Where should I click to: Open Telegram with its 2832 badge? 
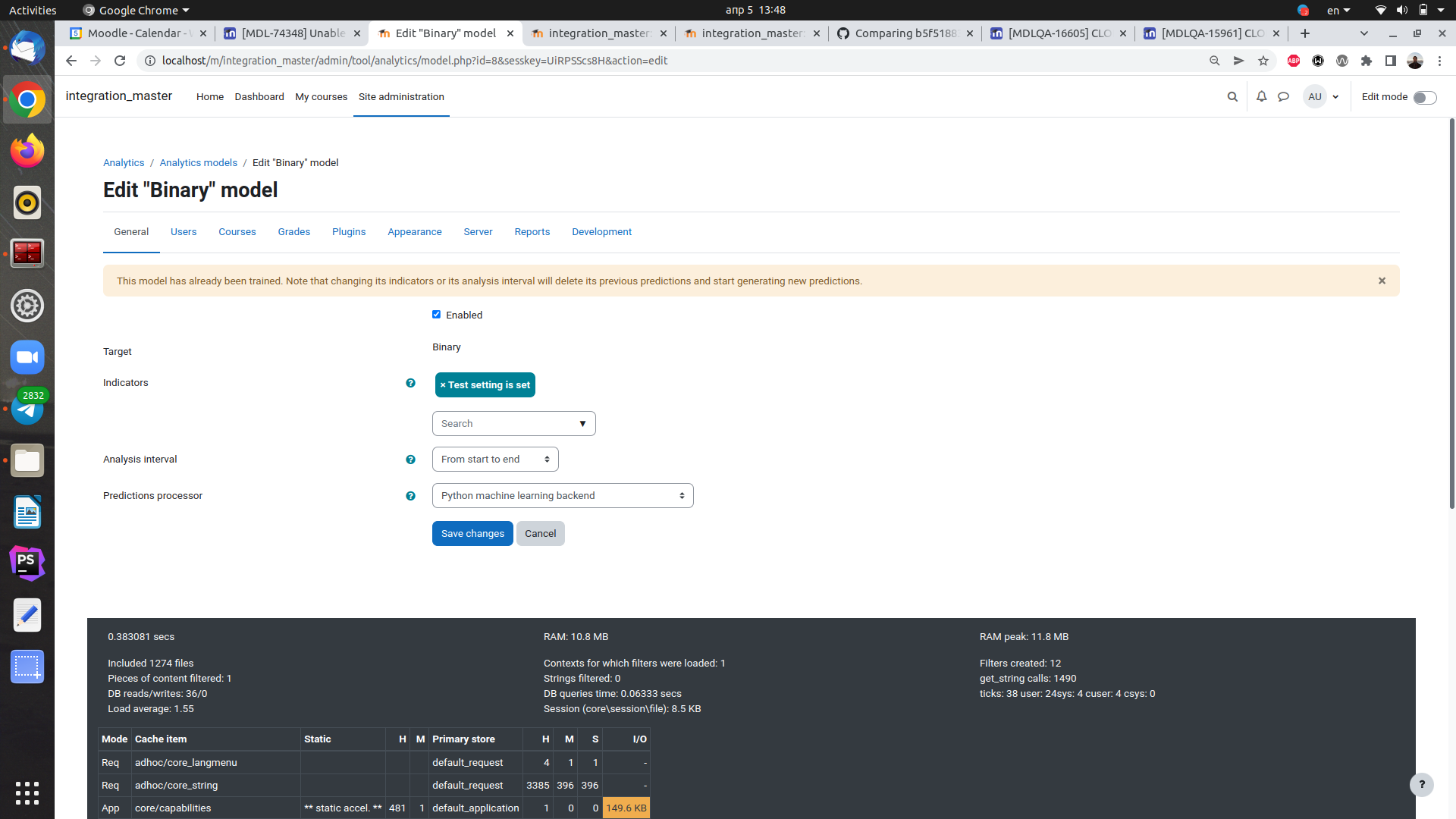(27, 409)
